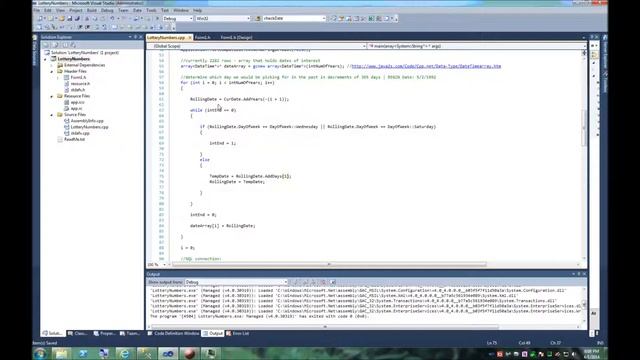Open the Debug solution configuration dropdown

[178, 18]
